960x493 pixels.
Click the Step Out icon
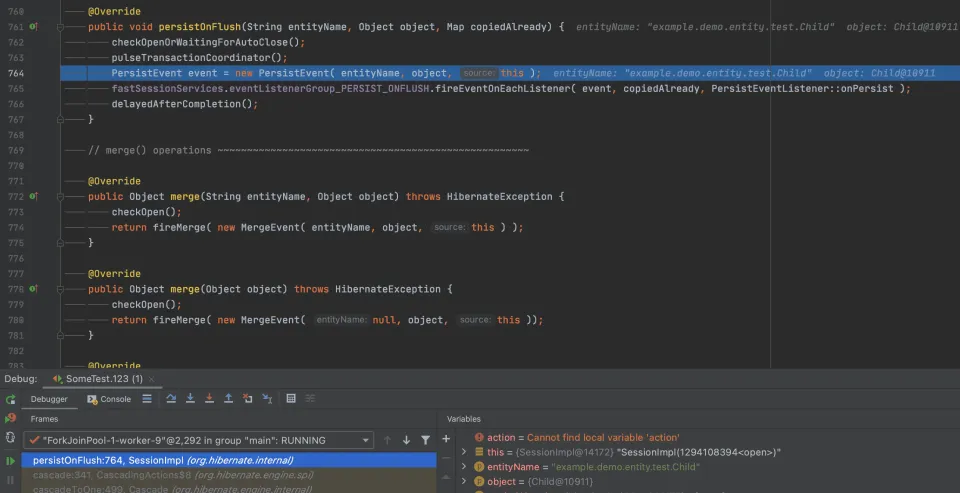pos(228,399)
